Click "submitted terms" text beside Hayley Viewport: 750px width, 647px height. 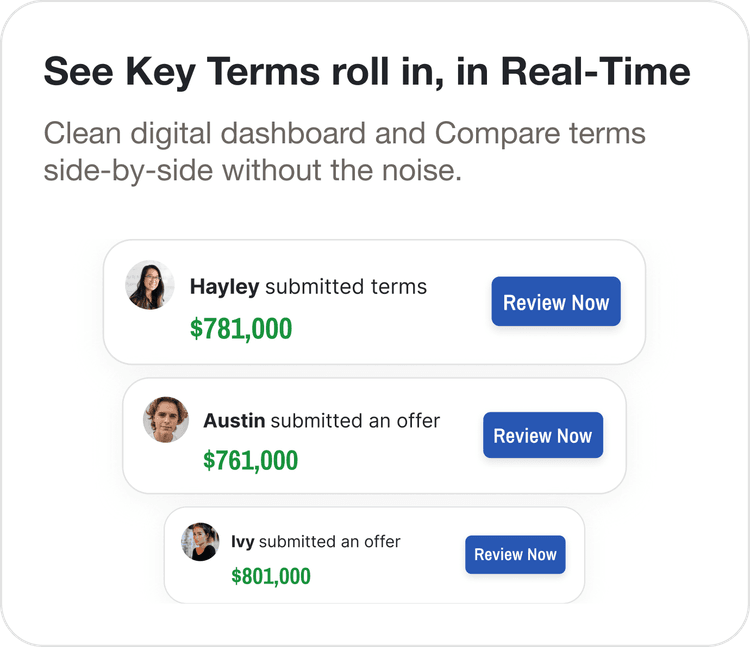[346, 287]
